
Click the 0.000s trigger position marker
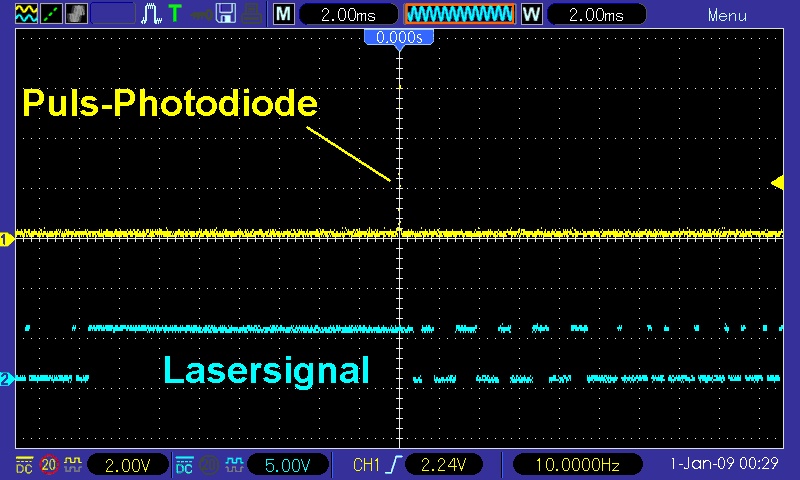click(x=399, y=37)
